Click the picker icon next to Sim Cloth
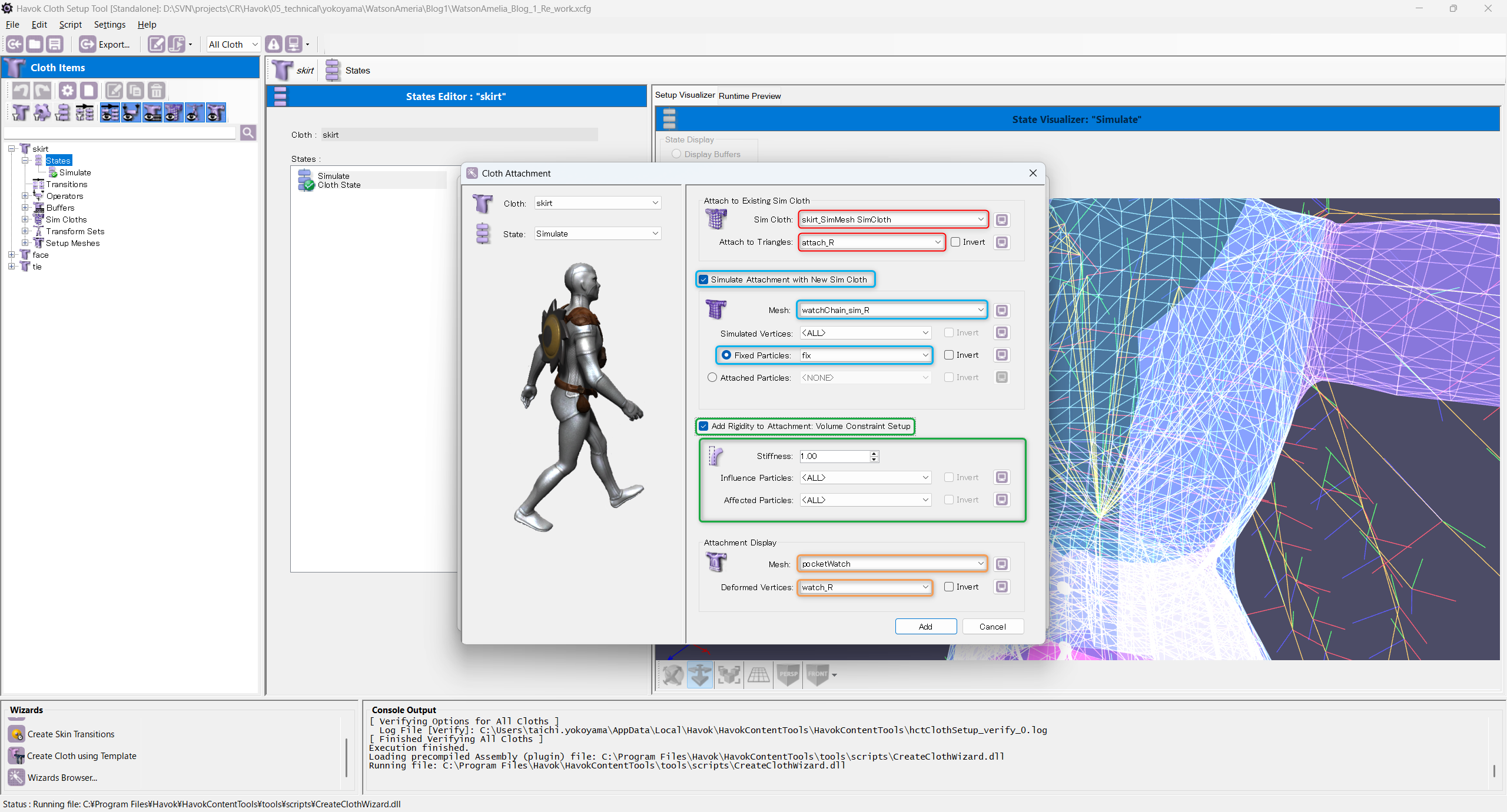Viewport: 1507px width, 812px height. pyautogui.click(x=1002, y=219)
